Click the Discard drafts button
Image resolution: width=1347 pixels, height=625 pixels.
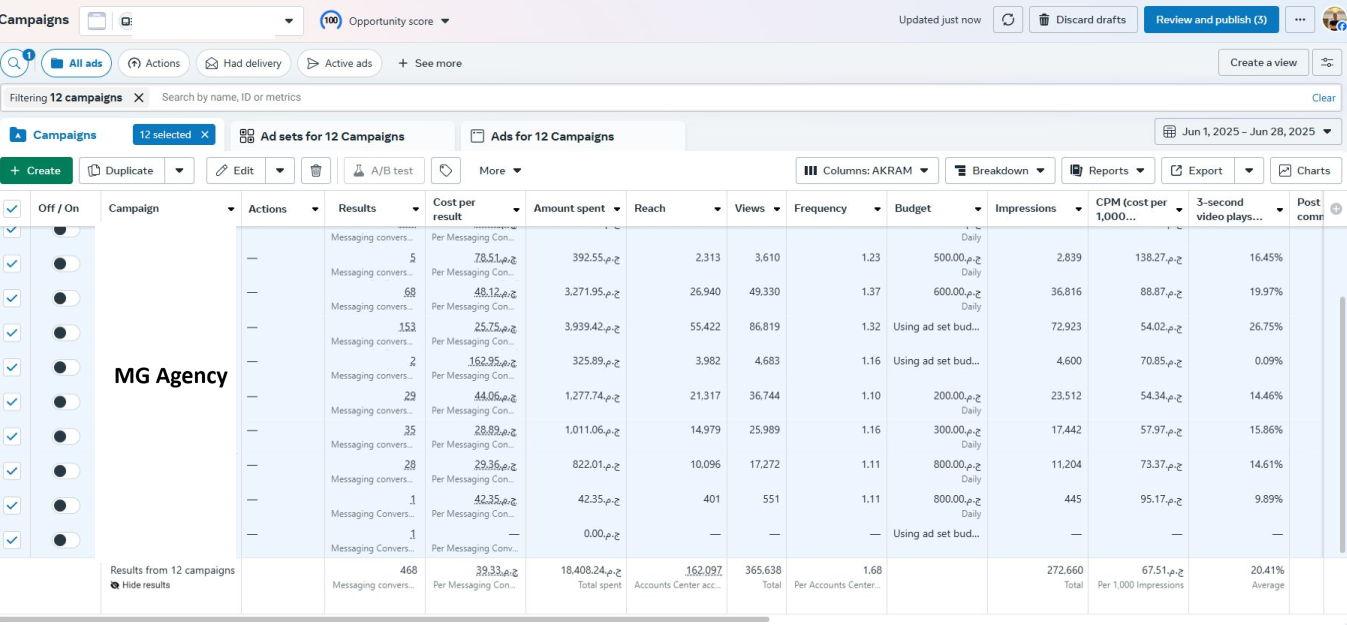1081,20
